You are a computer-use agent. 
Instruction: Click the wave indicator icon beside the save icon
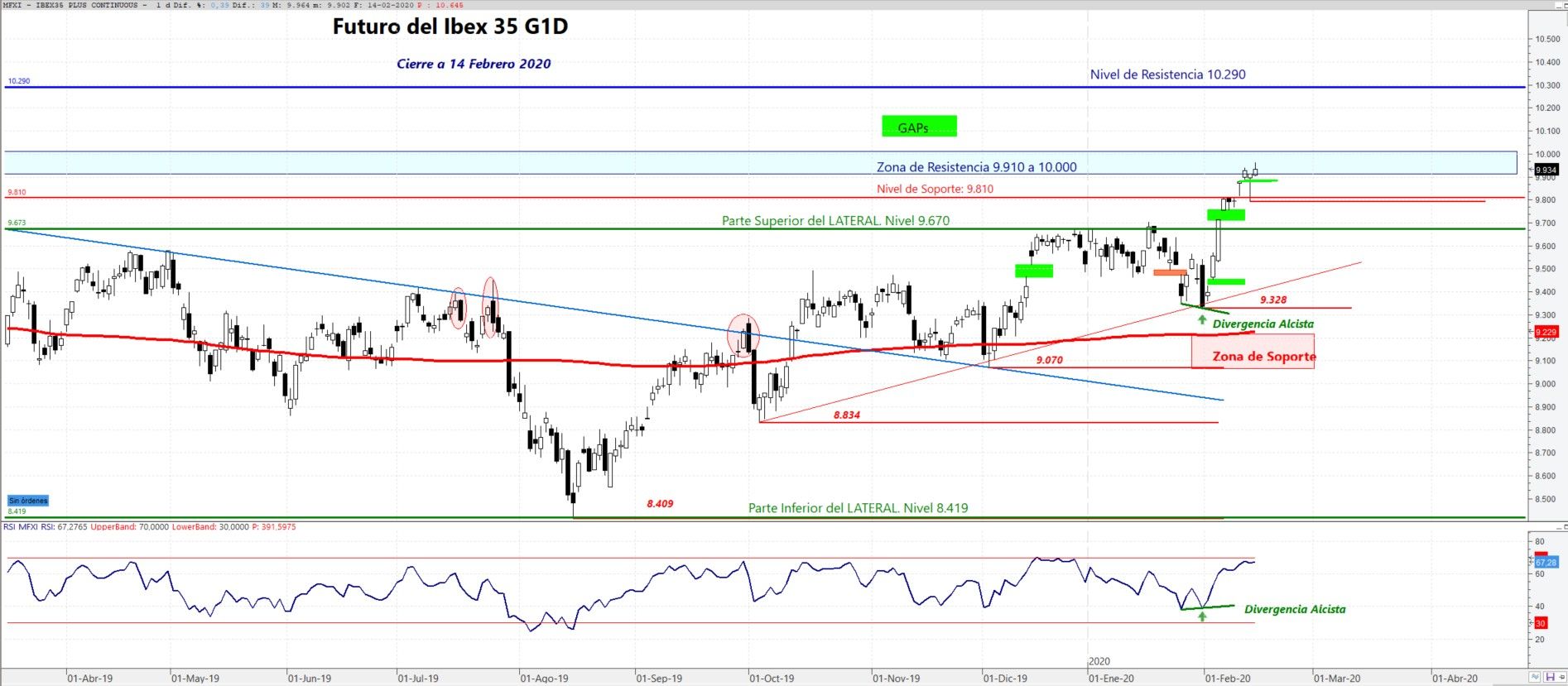(x=1535, y=677)
